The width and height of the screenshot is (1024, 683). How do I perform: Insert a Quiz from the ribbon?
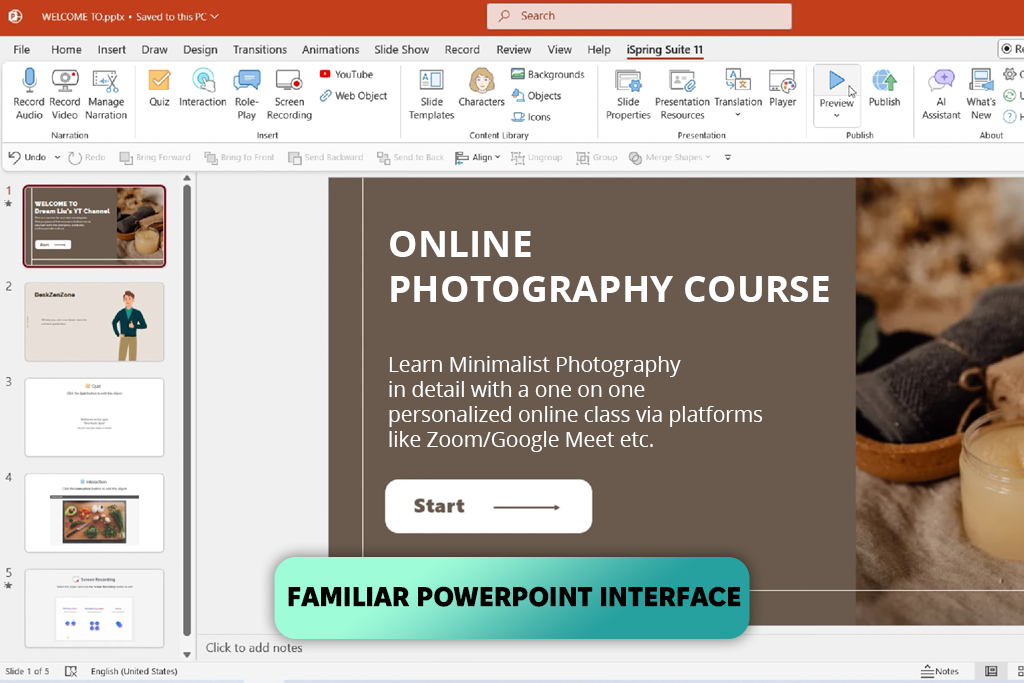click(x=159, y=82)
